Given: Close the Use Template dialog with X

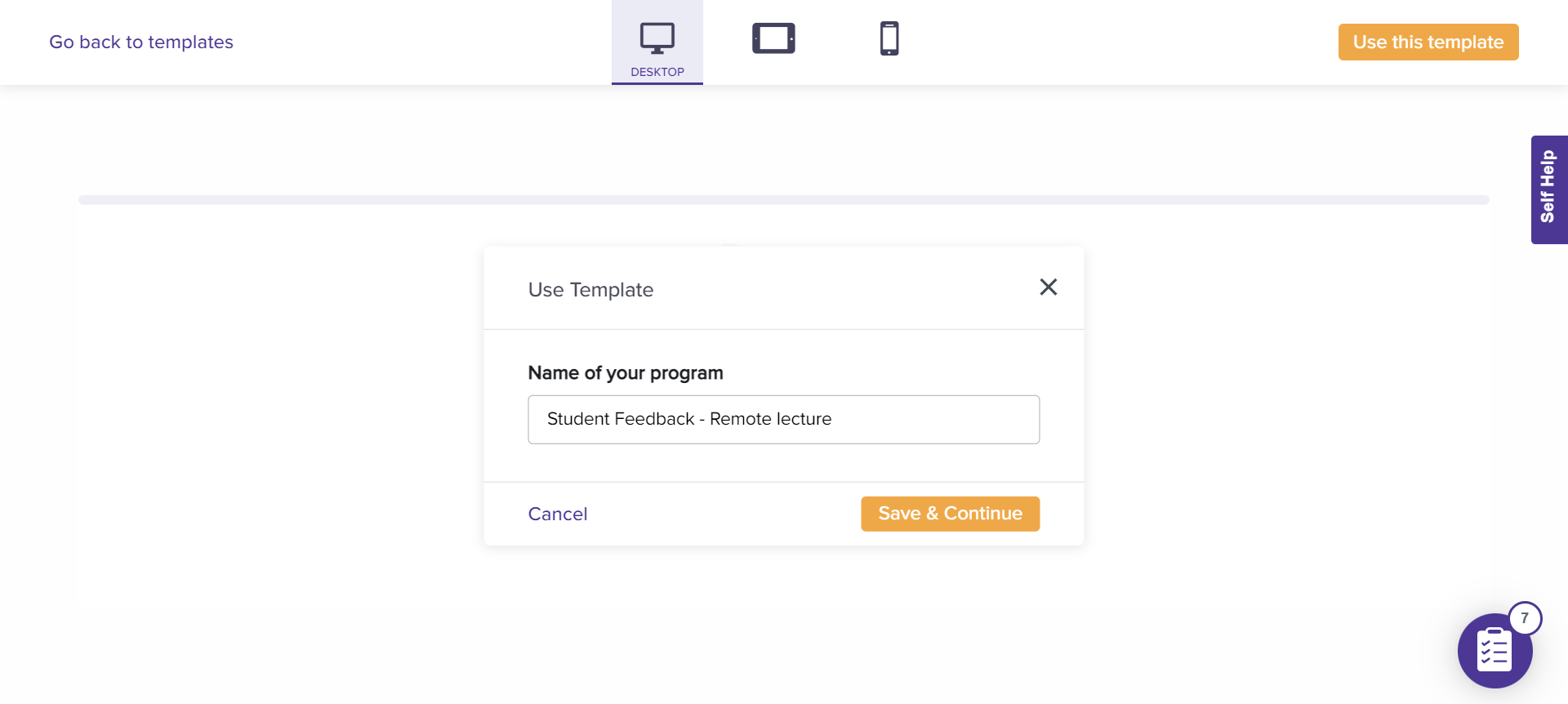Looking at the screenshot, I should click(x=1049, y=287).
